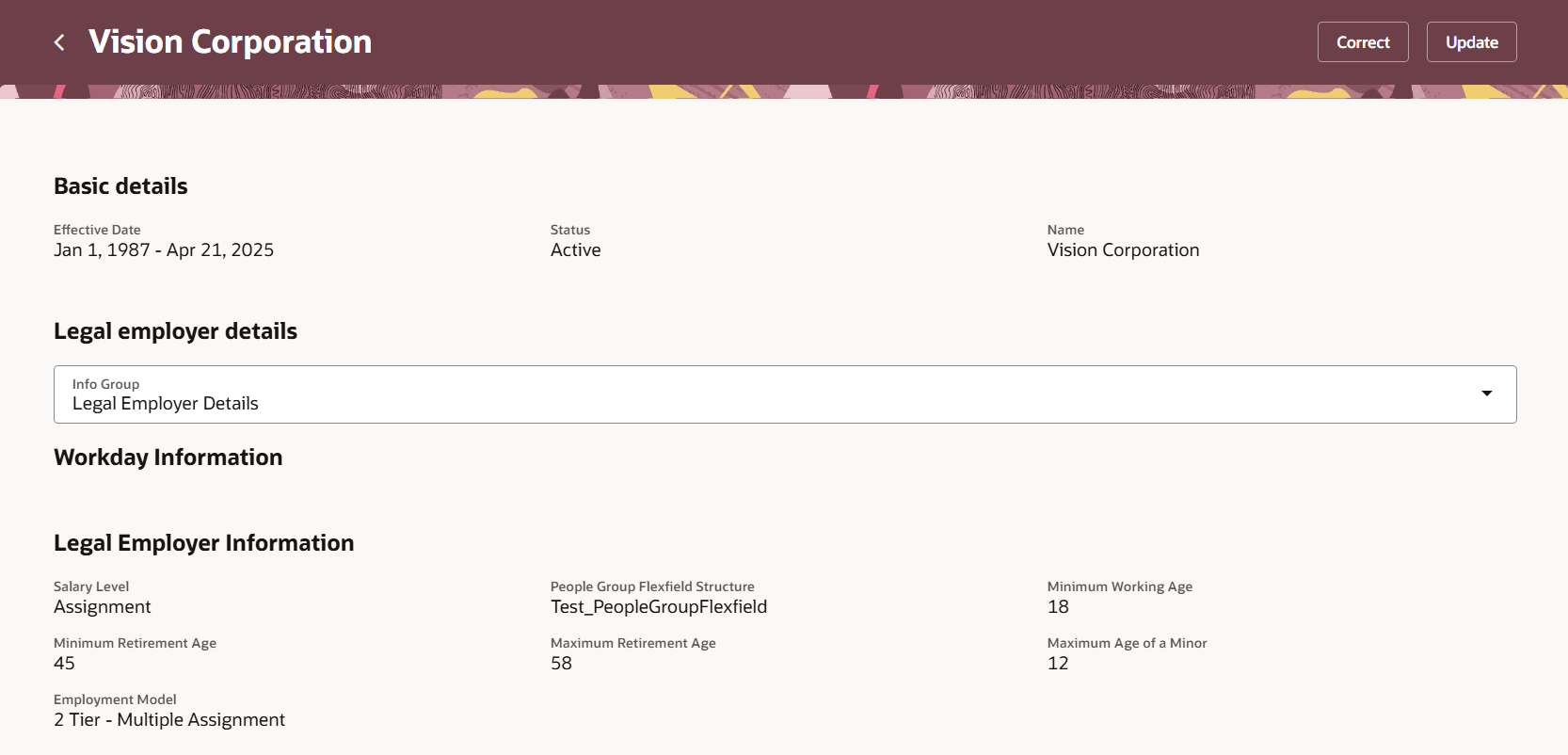Screen dimensions: 1568x755
Task: Select the Assignment salary level value
Action: click(103, 607)
